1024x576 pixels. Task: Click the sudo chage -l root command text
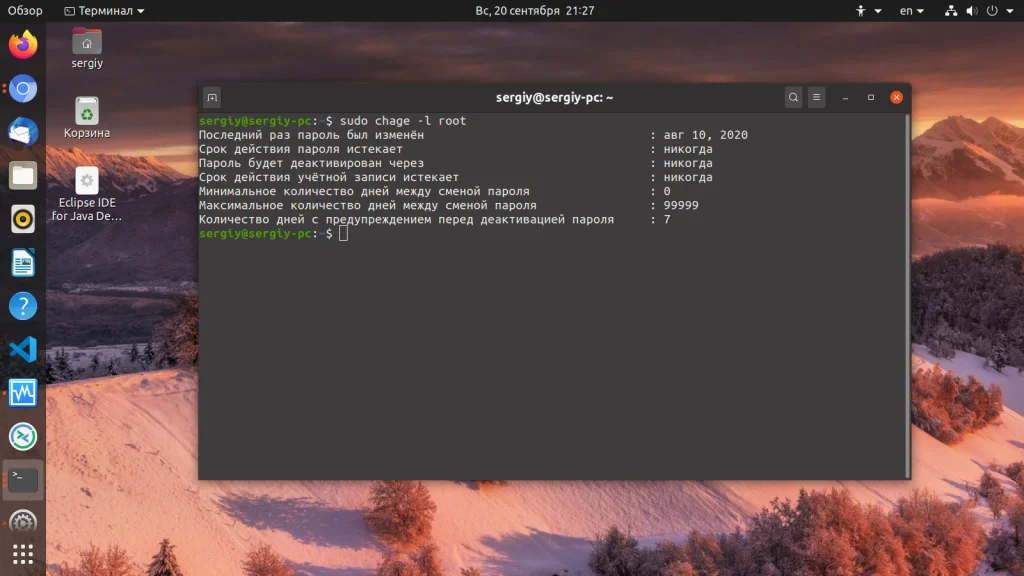coord(403,121)
